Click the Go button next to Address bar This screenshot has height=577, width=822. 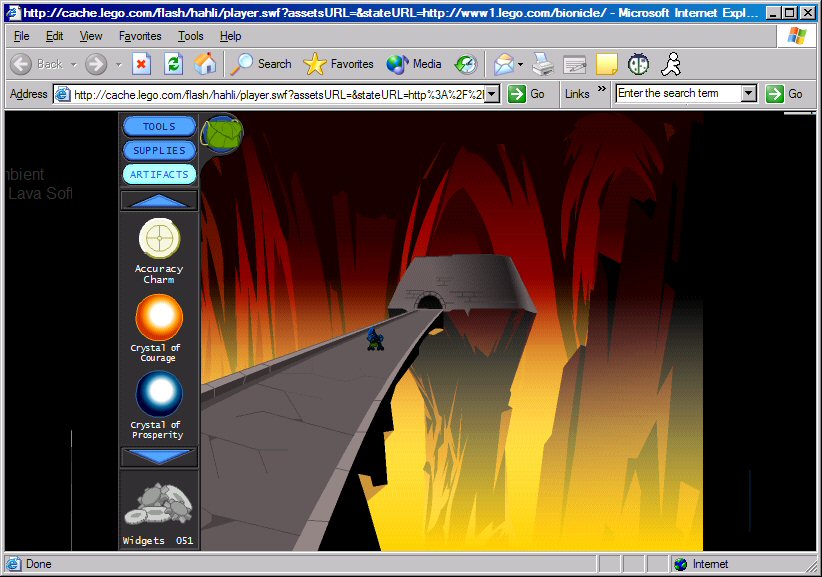point(526,94)
